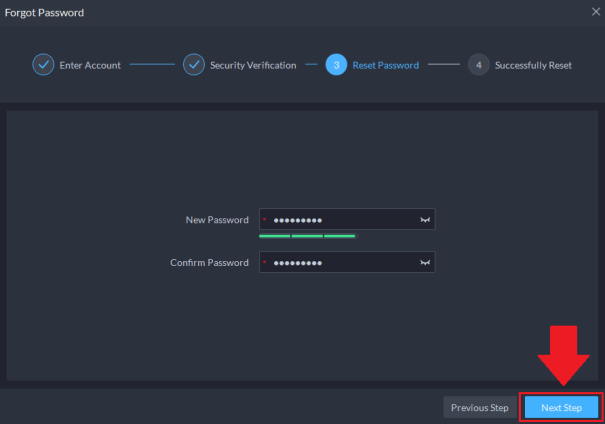Open the Security Verification step label
Image resolution: width=605 pixels, height=424 pixels.
coord(252,66)
